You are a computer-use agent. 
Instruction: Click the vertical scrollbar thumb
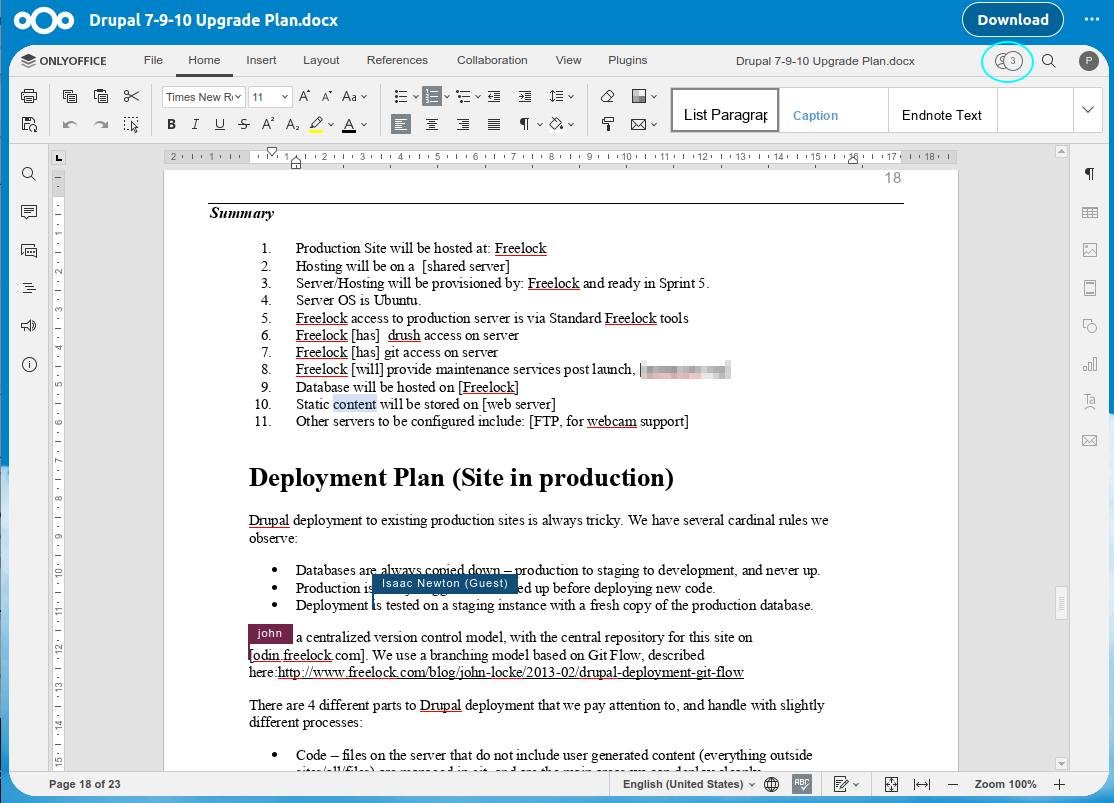[x=1061, y=603]
